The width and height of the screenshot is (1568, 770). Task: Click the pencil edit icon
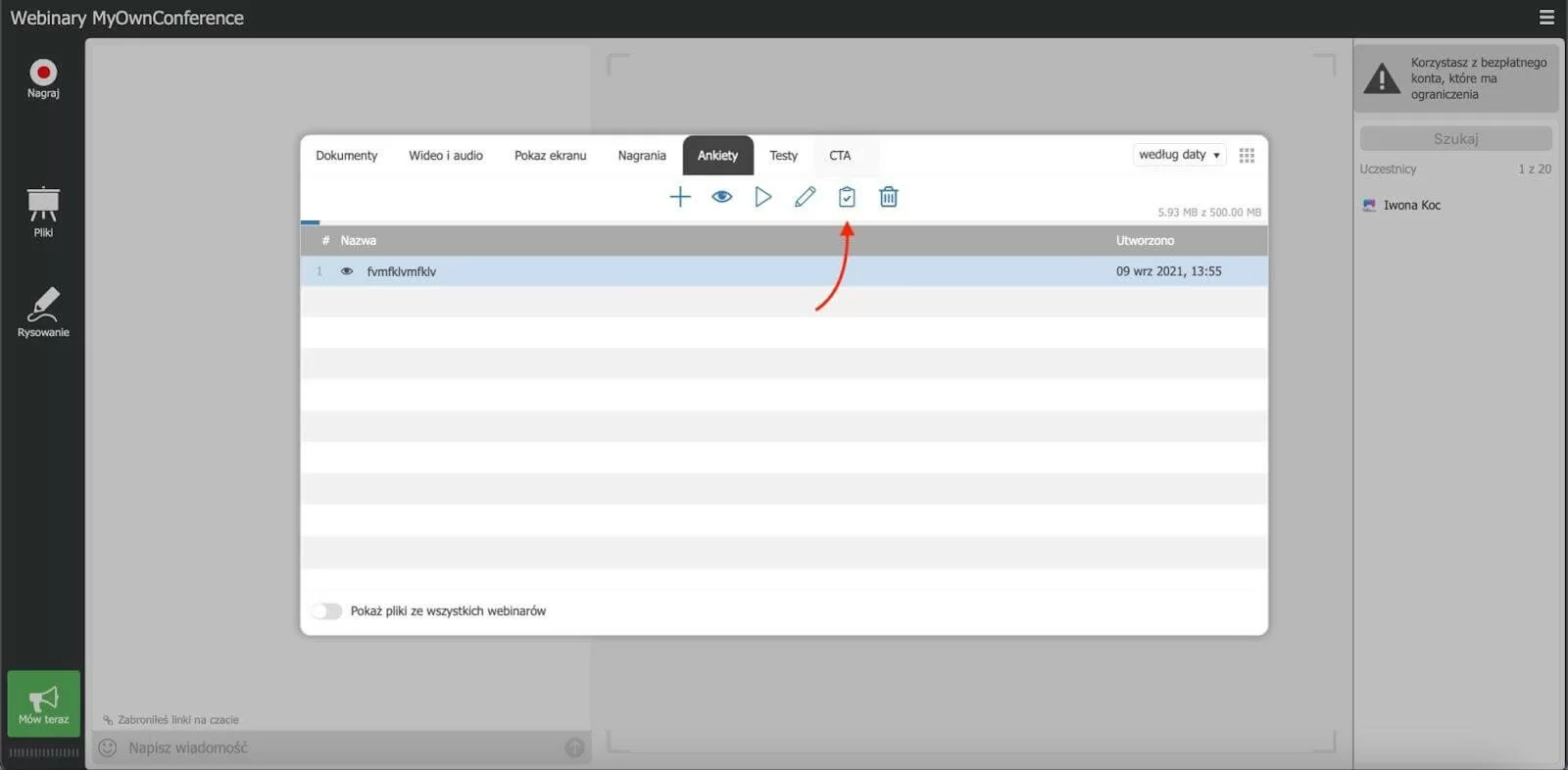pyautogui.click(x=805, y=197)
